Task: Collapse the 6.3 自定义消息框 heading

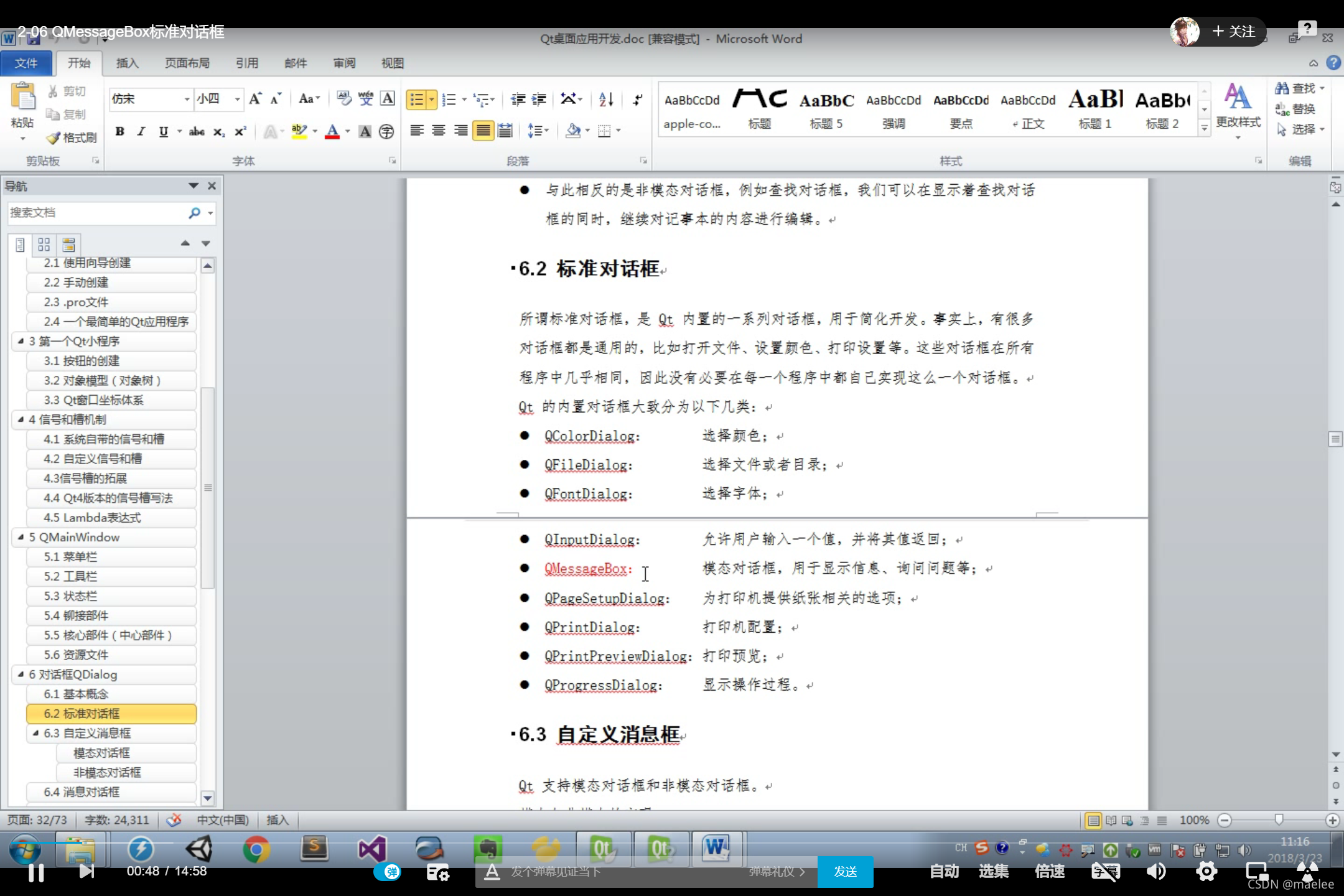Action: (x=35, y=733)
